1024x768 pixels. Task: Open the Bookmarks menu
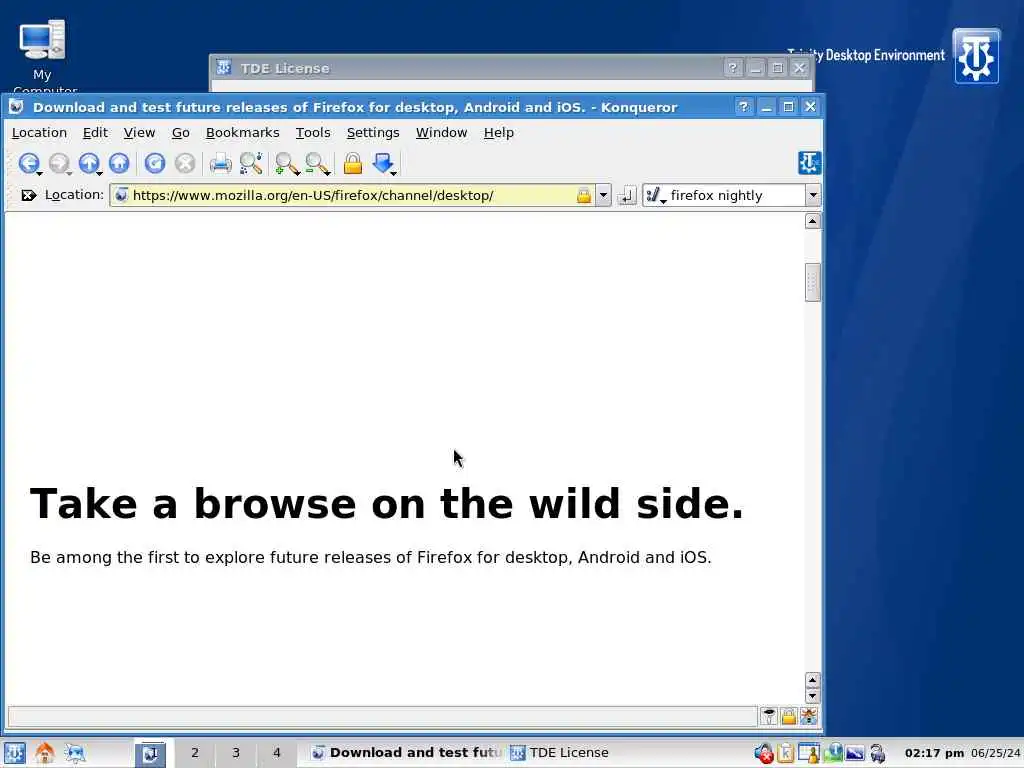pyautogui.click(x=242, y=133)
